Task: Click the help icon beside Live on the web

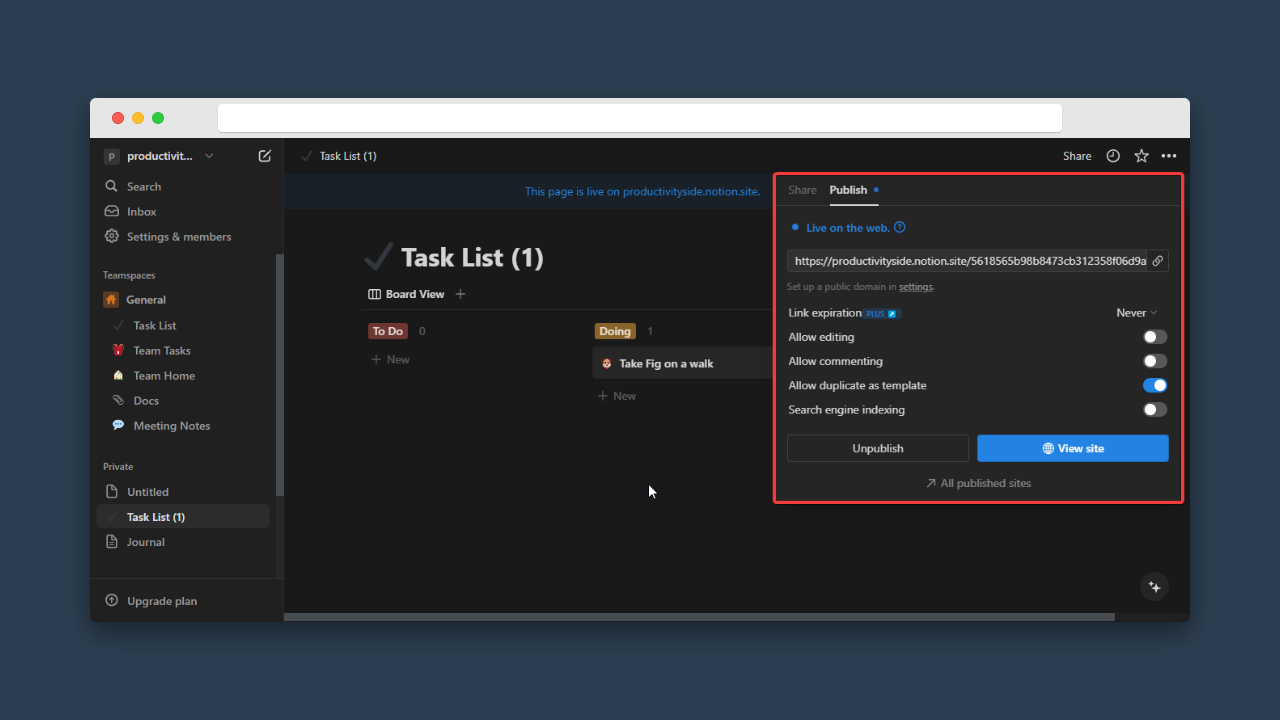Action: 899,228
